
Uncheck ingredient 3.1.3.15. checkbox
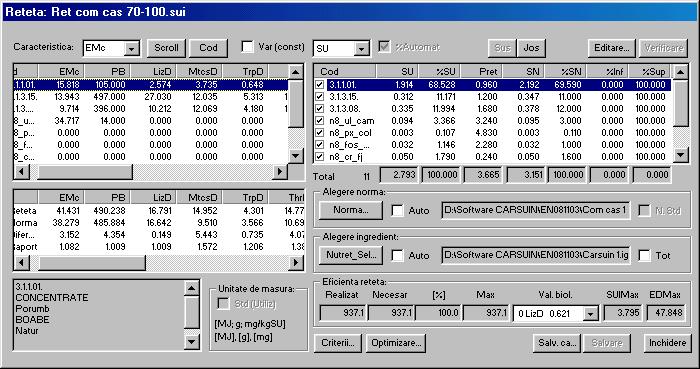319,96
